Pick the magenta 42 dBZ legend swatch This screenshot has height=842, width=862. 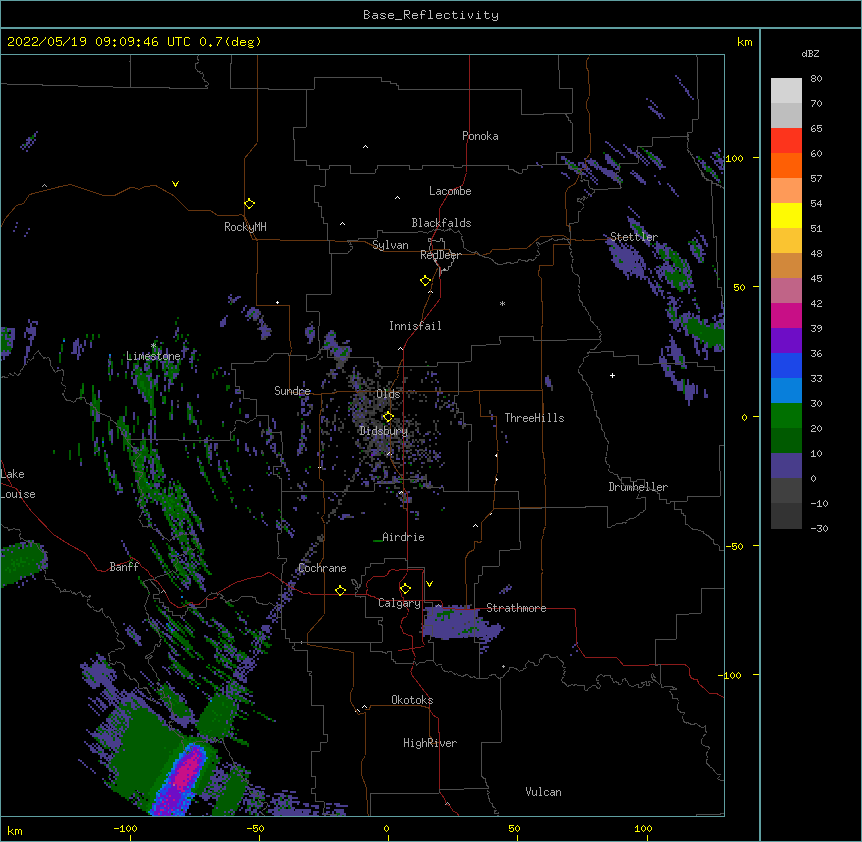tap(786, 315)
